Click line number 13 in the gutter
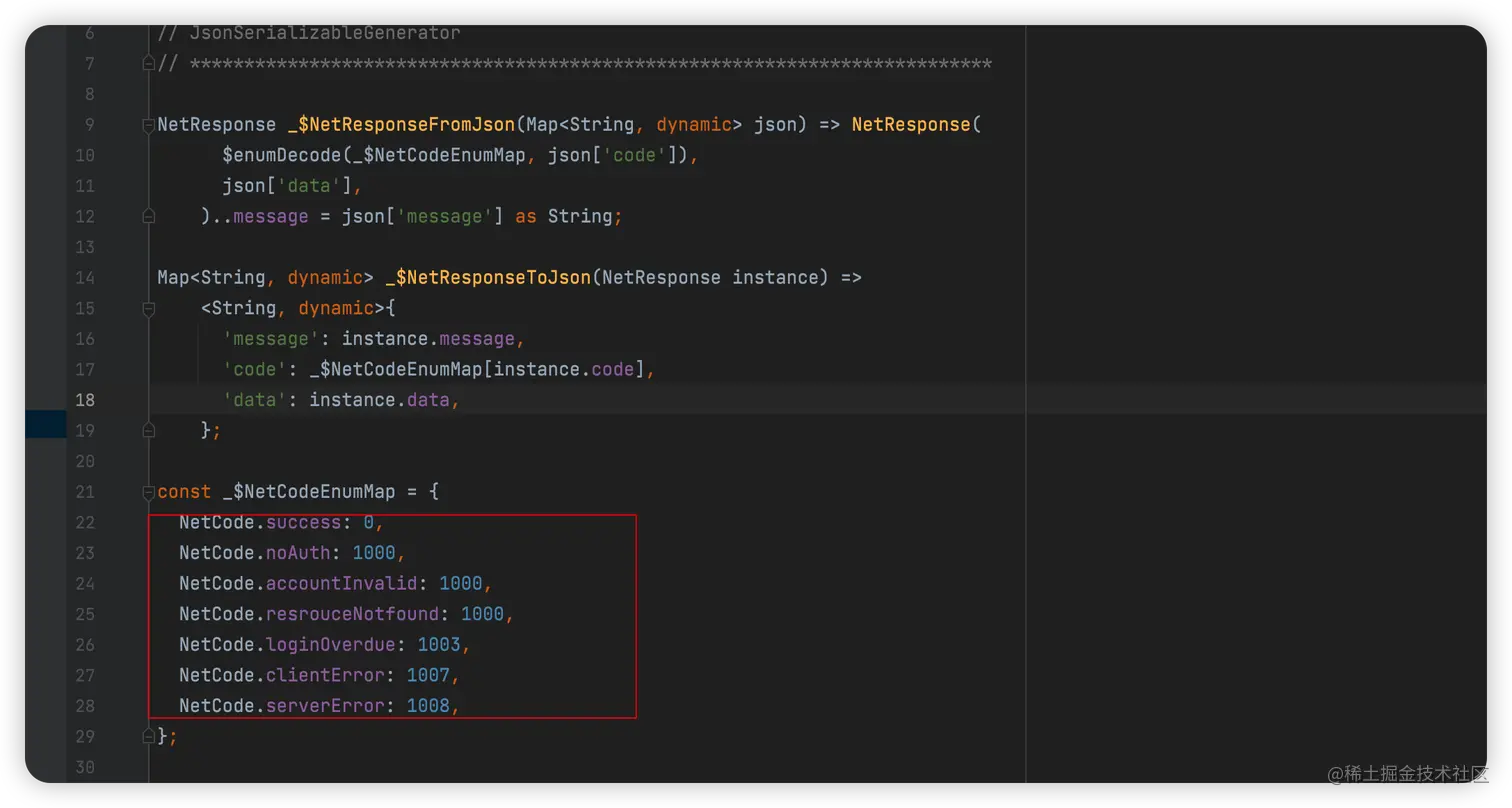1512x808 pixels. tap(85, 247)
